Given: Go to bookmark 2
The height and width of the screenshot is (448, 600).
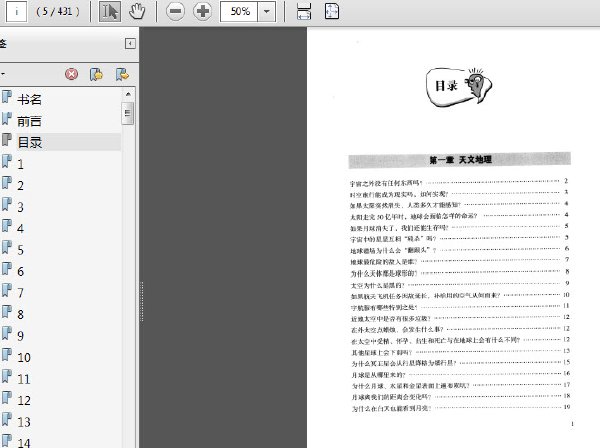Looking at the screenshot, I should pyautogui.click(x=20, y=186).
